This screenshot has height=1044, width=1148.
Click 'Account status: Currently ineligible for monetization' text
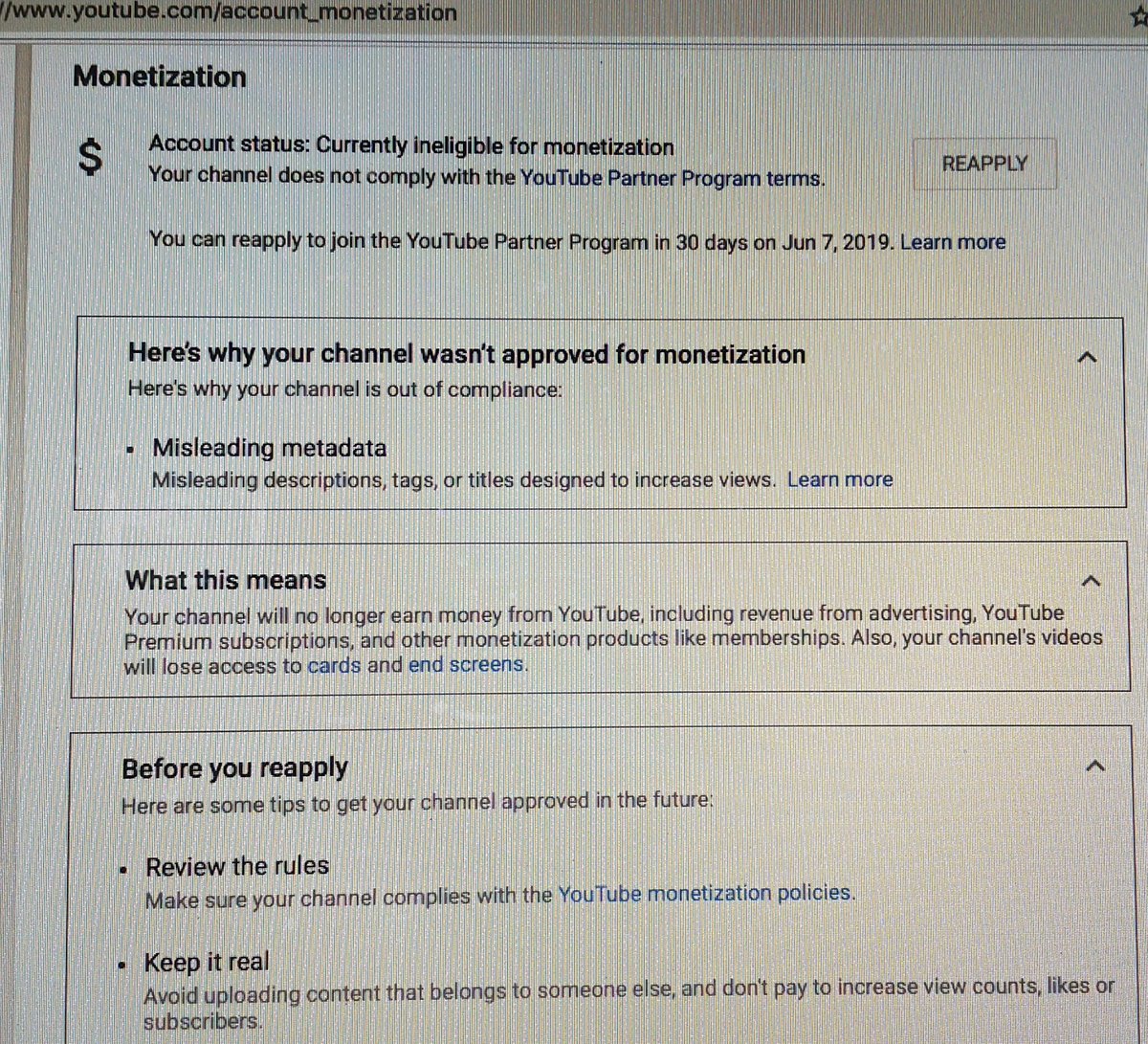pyautogui.click(x=411, y=145)
